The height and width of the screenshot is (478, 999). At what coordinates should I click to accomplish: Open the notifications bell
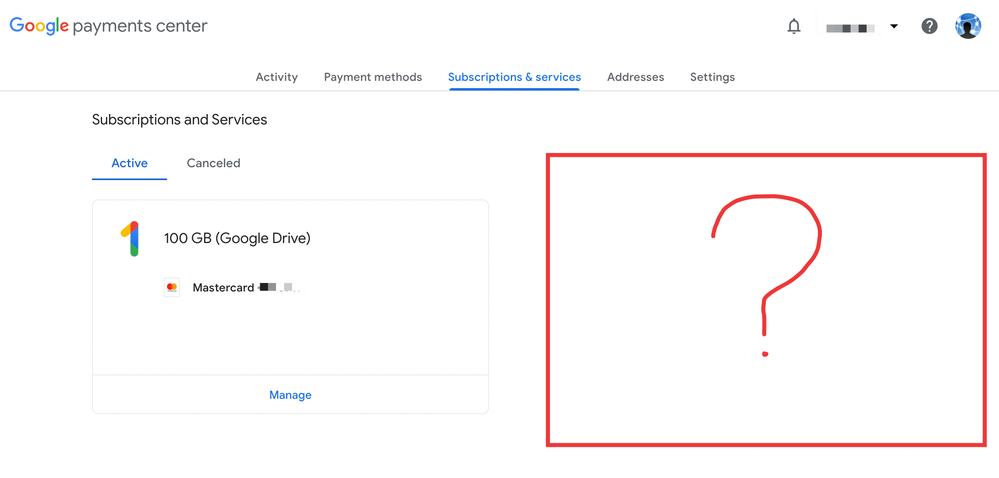coord(794,27)
